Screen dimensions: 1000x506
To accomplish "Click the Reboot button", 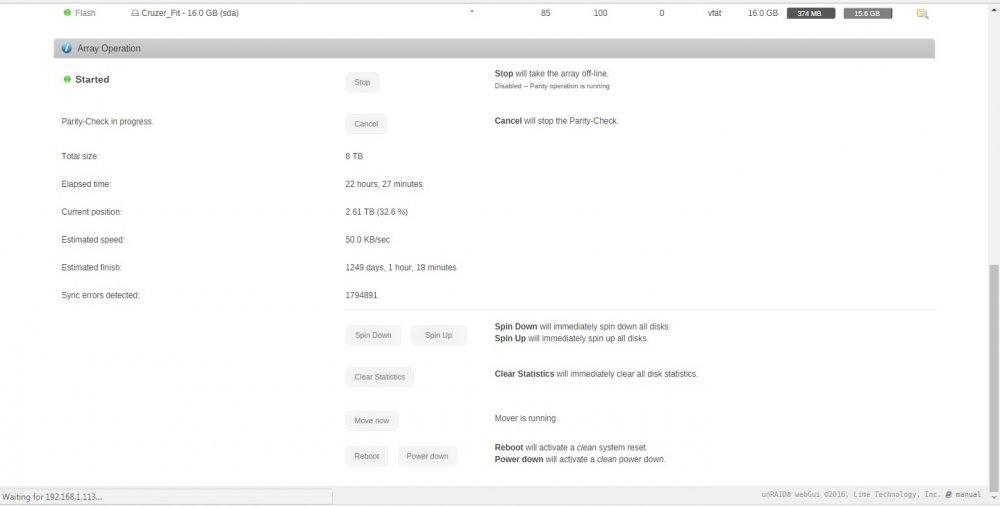I will [x=367, y=456].
